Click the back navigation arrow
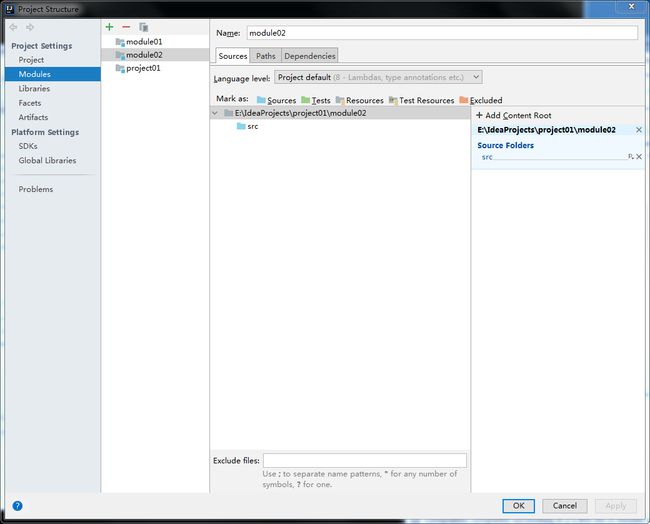This screenshot has height=524, width=650. click(13, 27)
